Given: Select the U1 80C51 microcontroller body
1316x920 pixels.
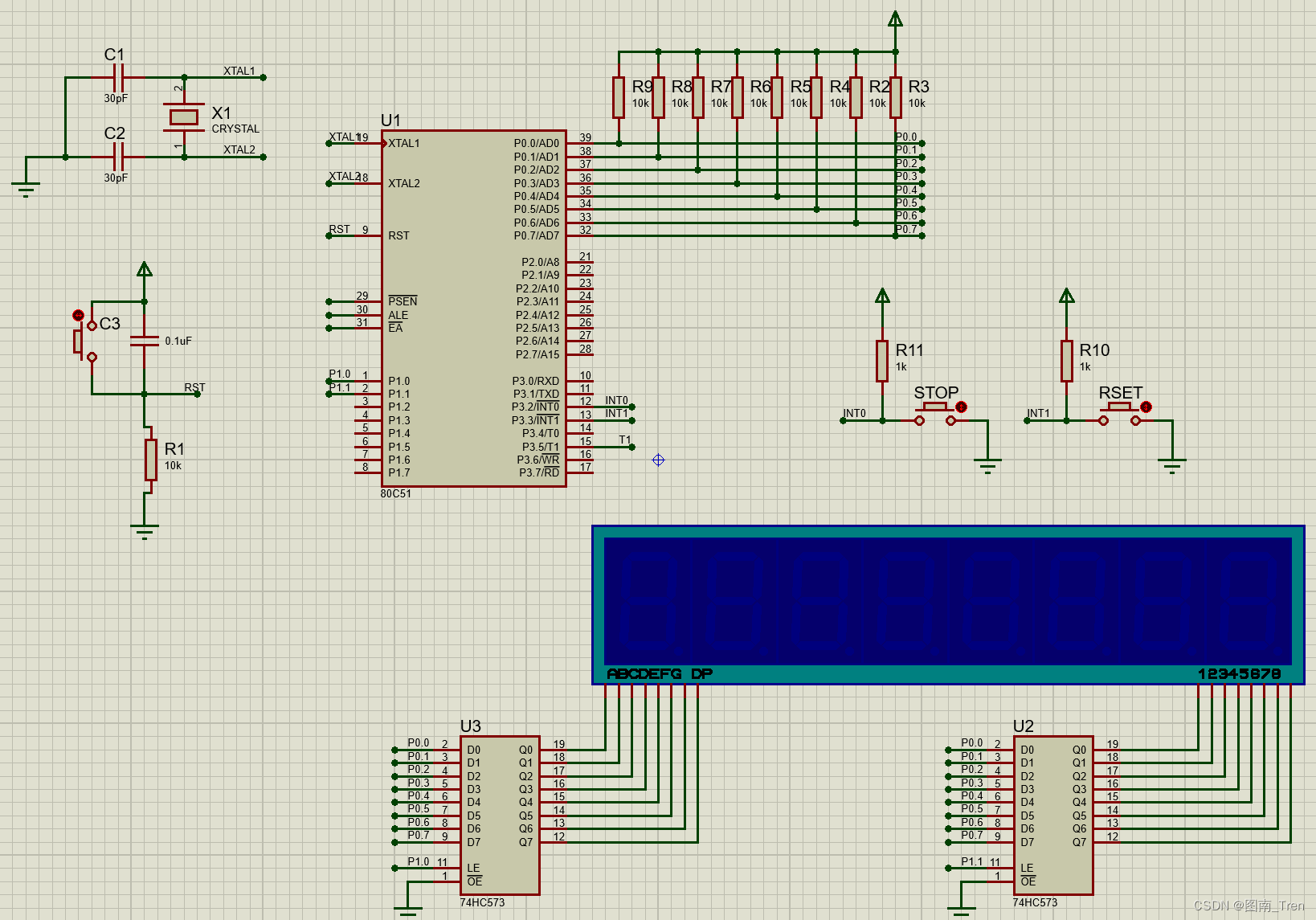Looking at the screenshot, I should coord(473,309).
